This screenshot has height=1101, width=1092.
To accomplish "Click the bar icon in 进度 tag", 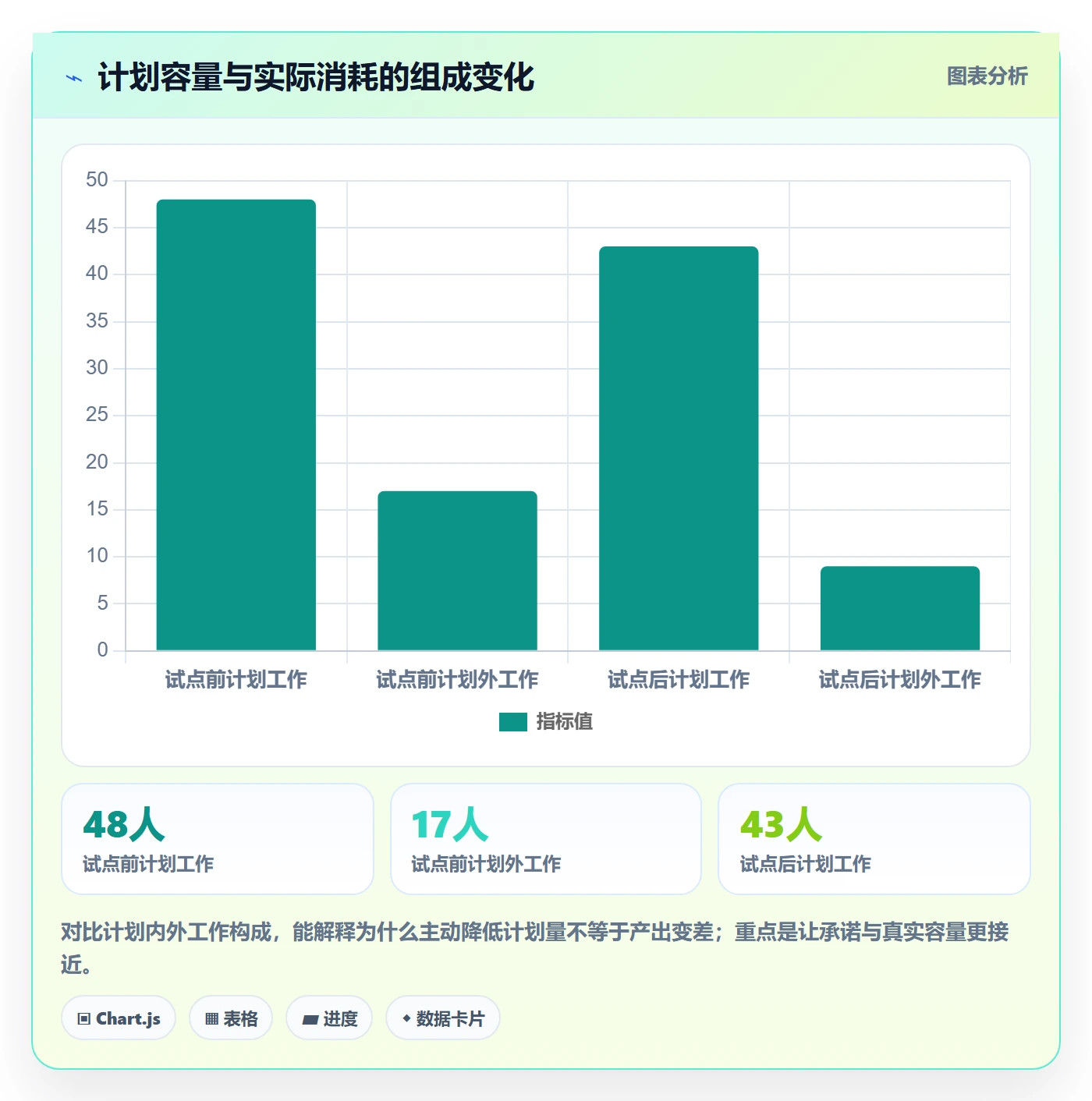I will click(x=310, y=1019).
